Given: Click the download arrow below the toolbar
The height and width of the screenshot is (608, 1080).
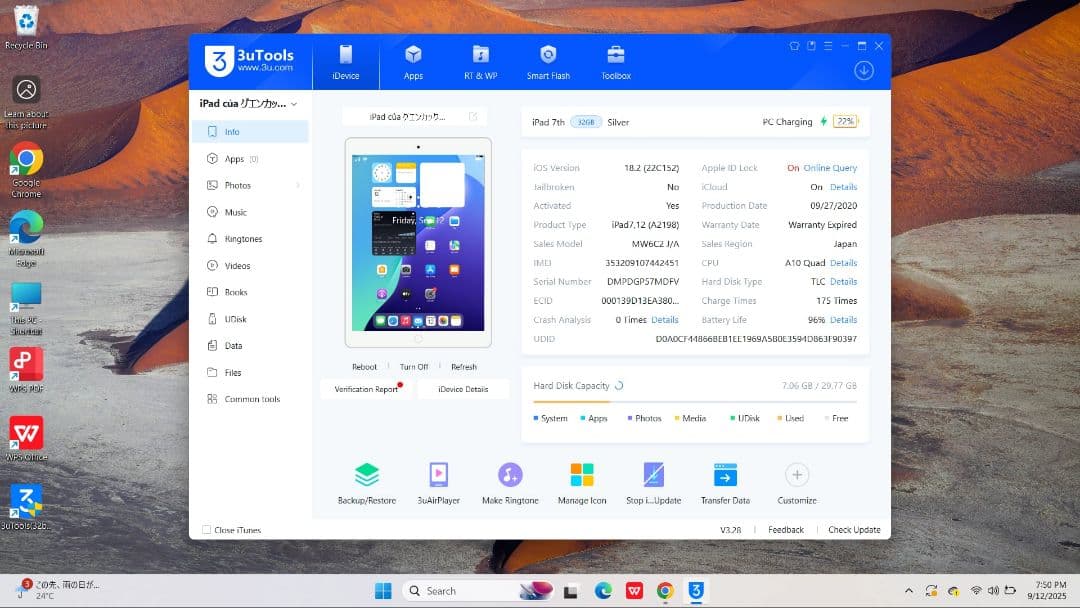Looking at the screenshot, I should (x=862, y=70).
